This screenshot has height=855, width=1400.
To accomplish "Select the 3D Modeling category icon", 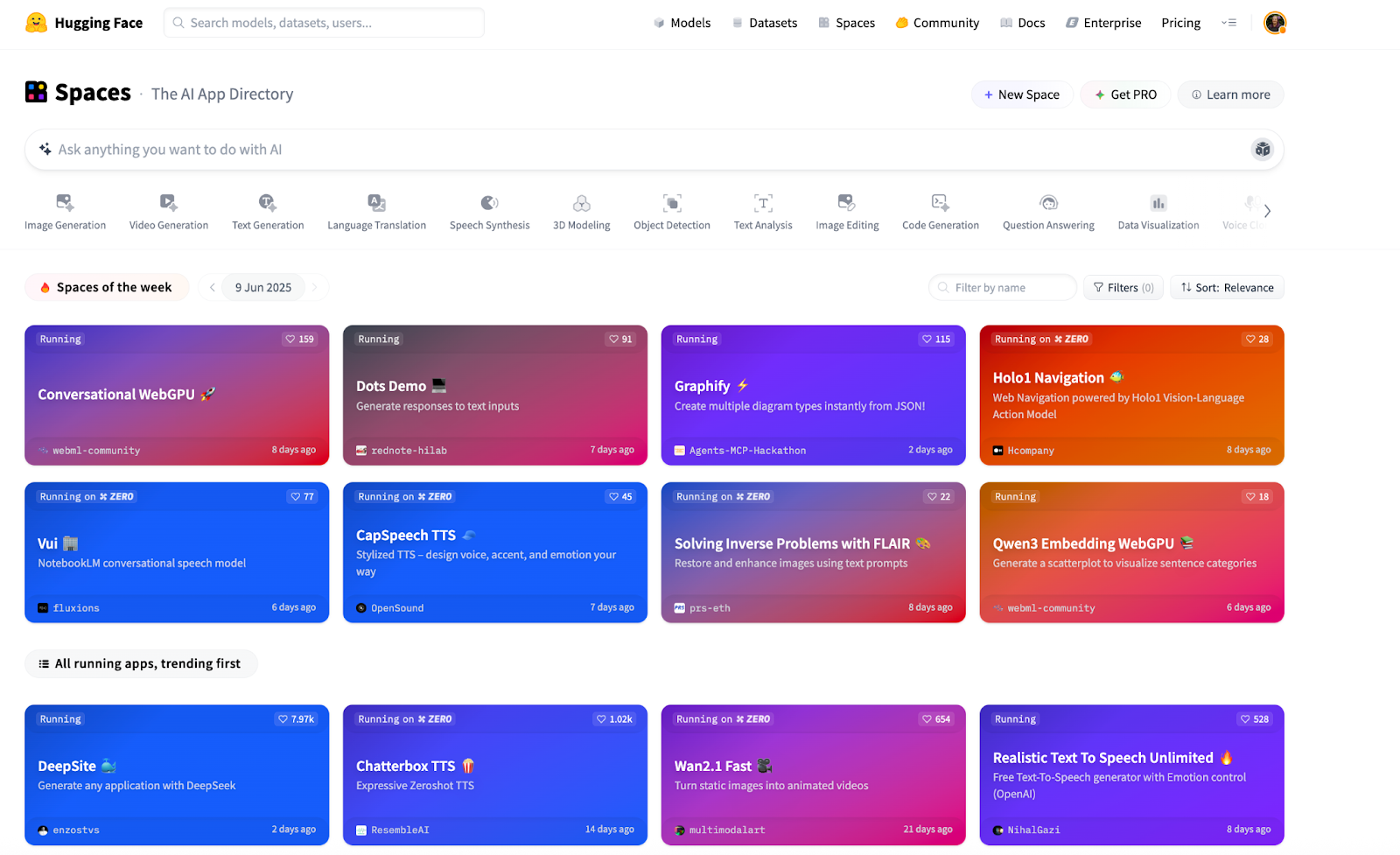I will pyautogui.click(x=580, y=202).
